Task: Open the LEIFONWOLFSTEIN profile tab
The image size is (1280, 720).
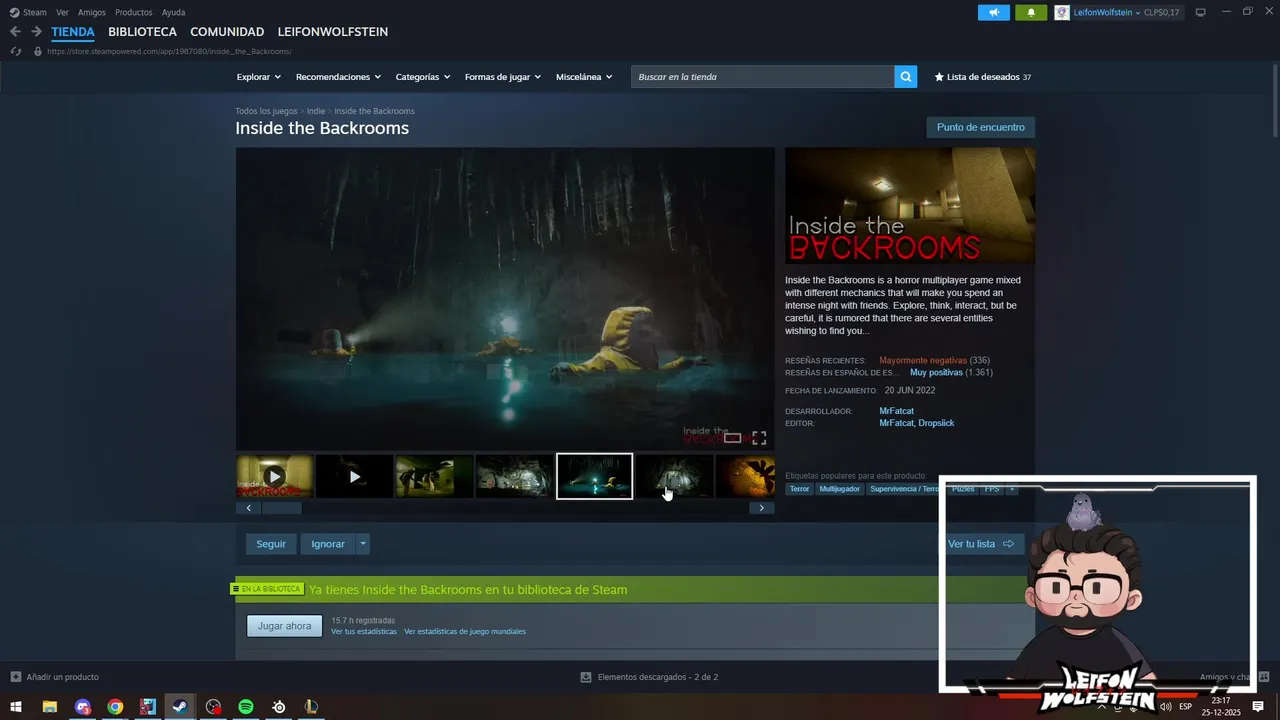Action: tap(333, 32)
